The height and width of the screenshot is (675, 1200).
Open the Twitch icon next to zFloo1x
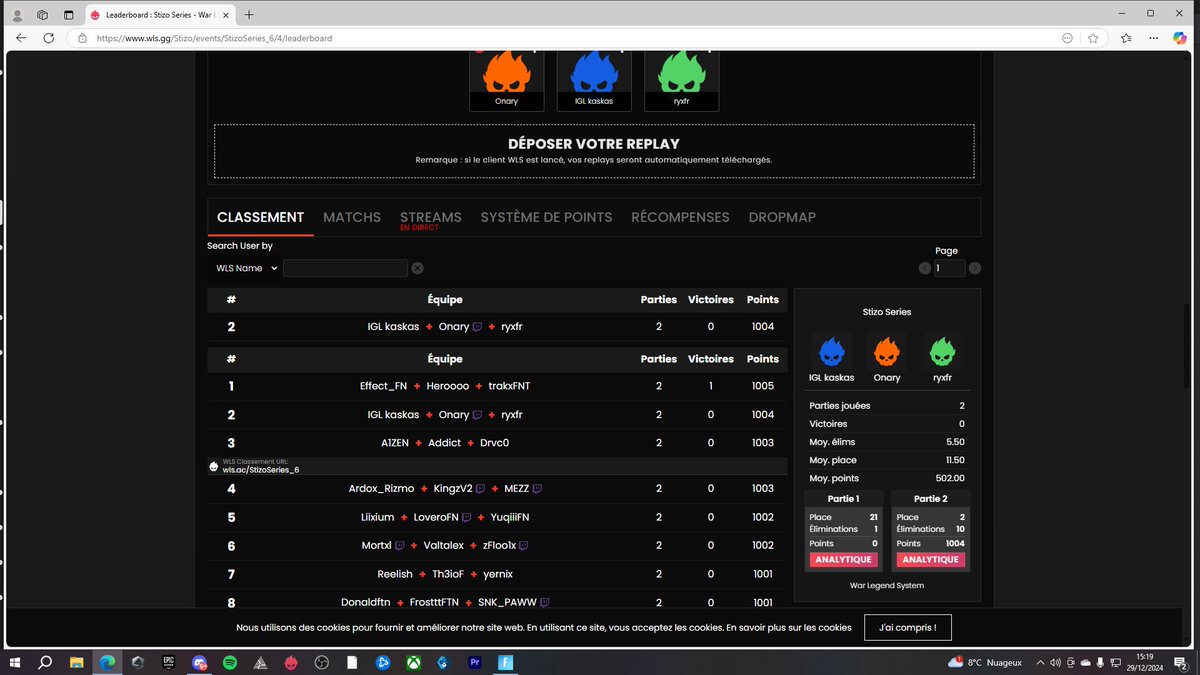pyautogui.click(x=524, y=546)
